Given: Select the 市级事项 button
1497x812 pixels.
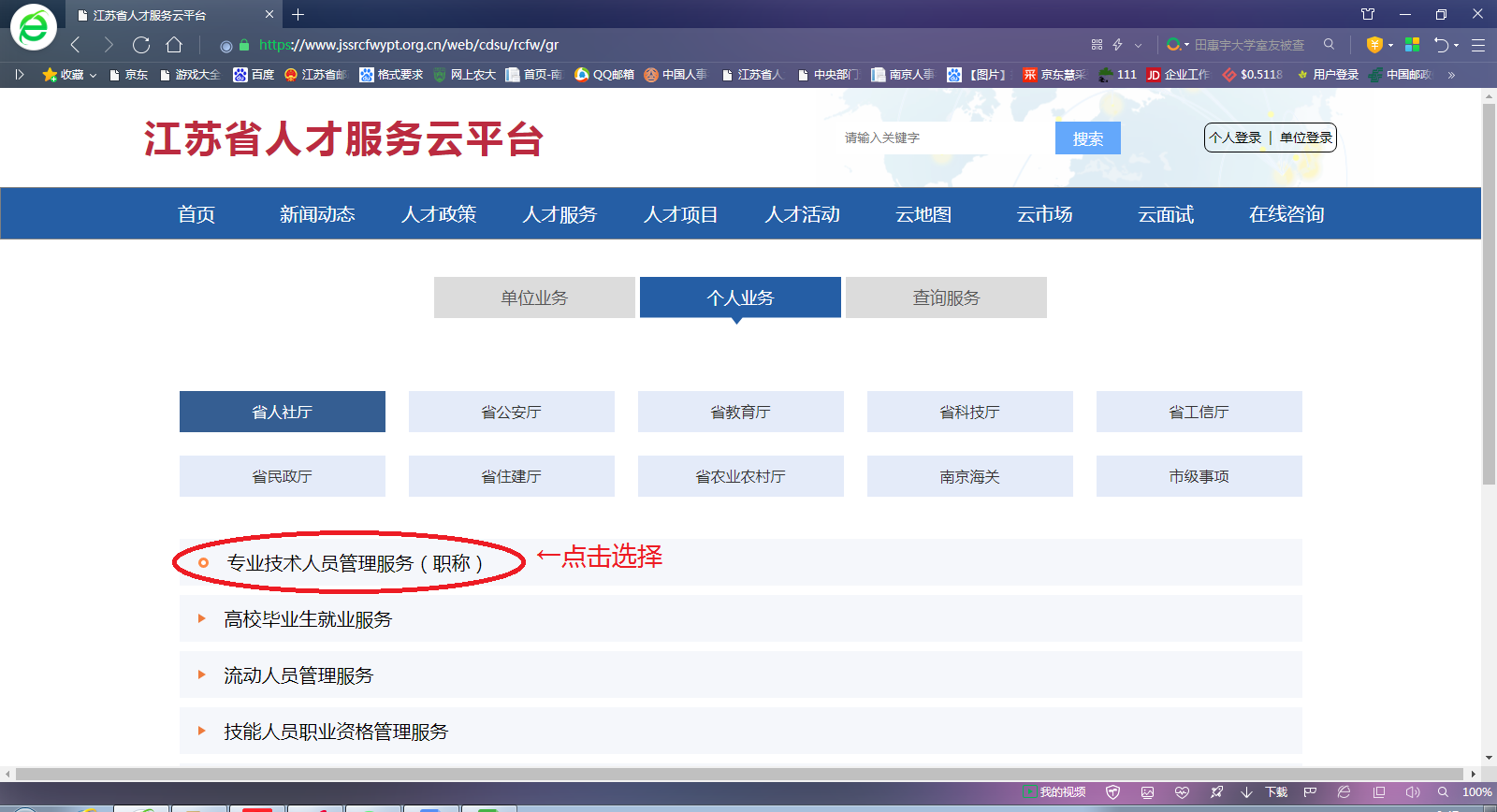Looking at the screenshot, I should [1199, 476].
